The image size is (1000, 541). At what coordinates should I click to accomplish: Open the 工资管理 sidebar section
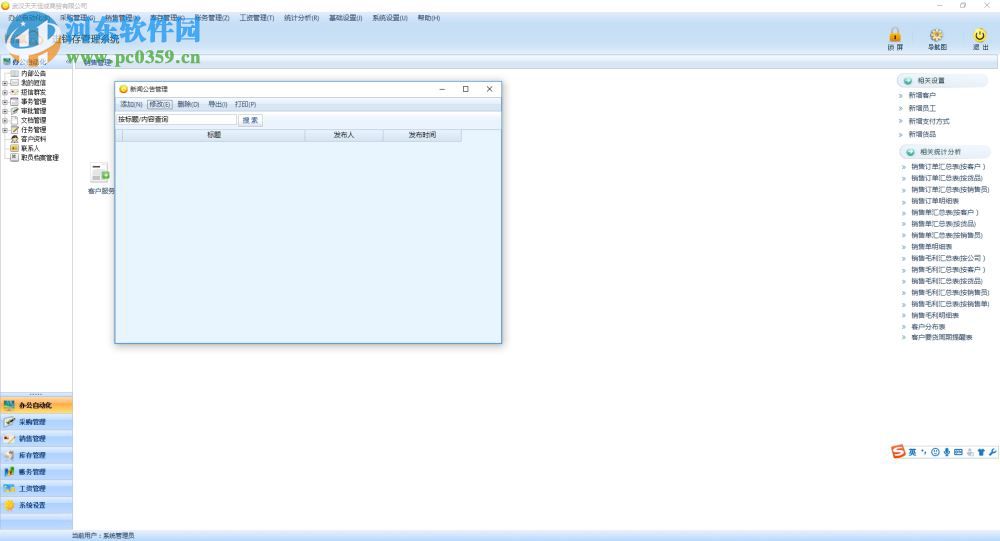click(x=36, y=488)
